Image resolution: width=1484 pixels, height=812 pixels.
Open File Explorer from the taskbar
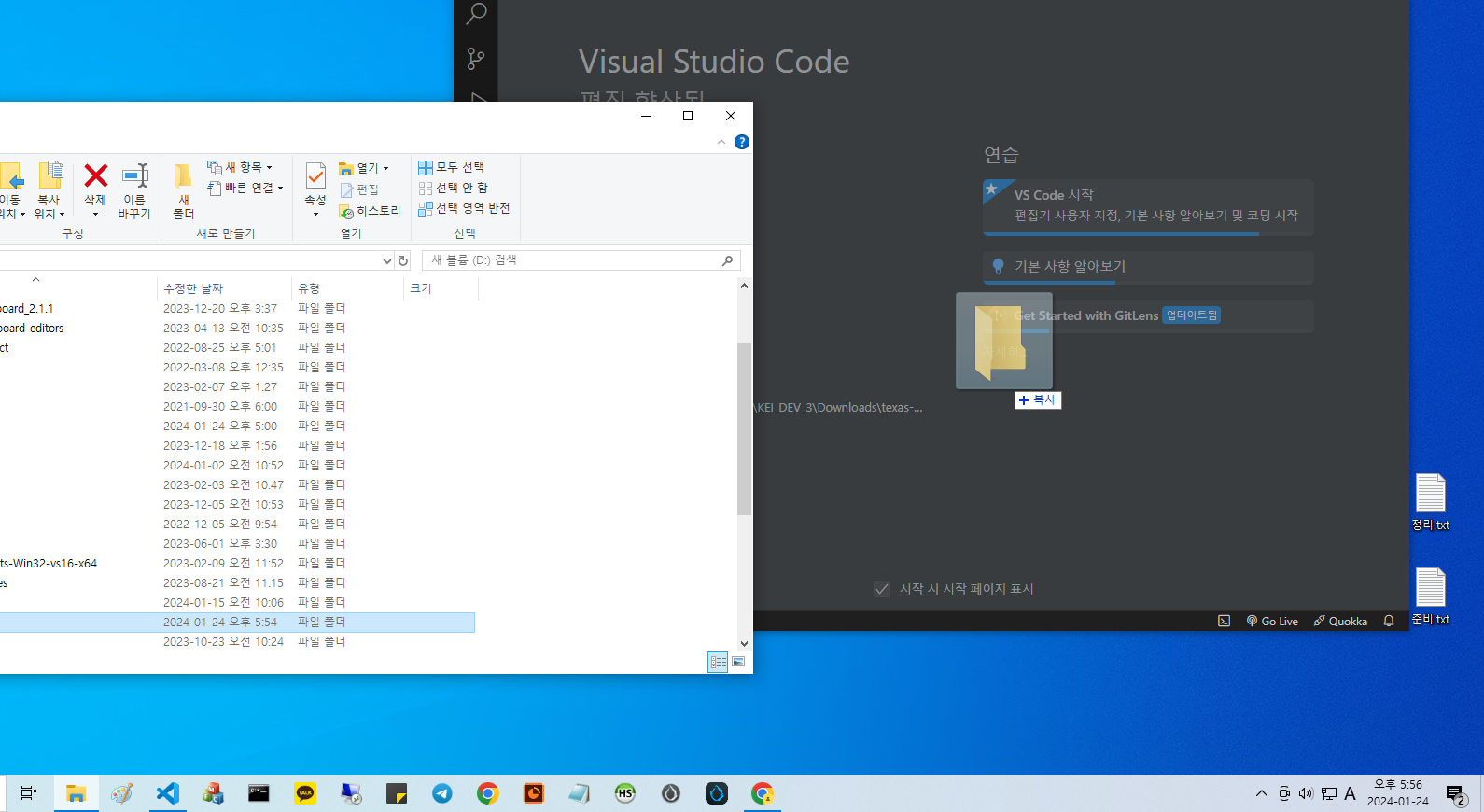tap(76, 793)
